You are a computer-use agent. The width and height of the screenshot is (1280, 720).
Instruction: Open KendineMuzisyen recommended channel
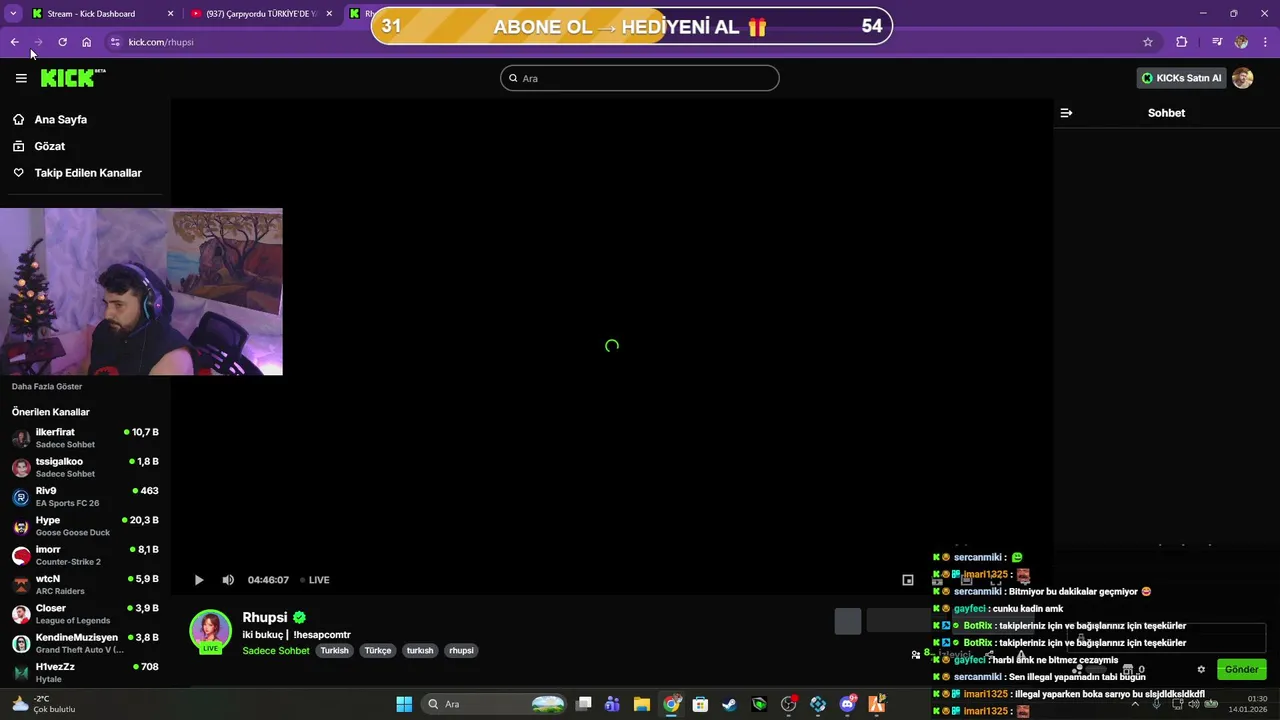point(85,643)
